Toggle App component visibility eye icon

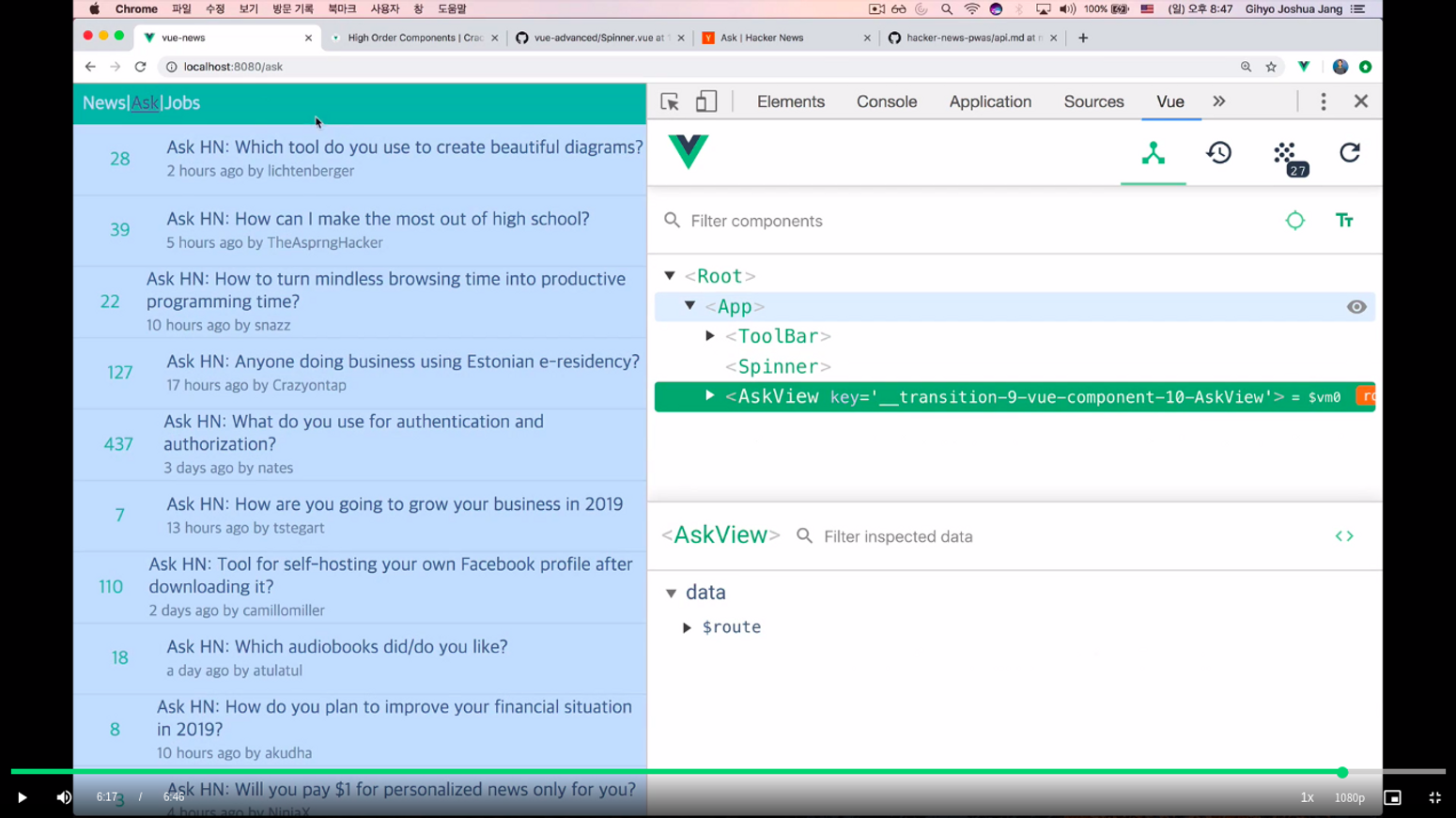1356,307
